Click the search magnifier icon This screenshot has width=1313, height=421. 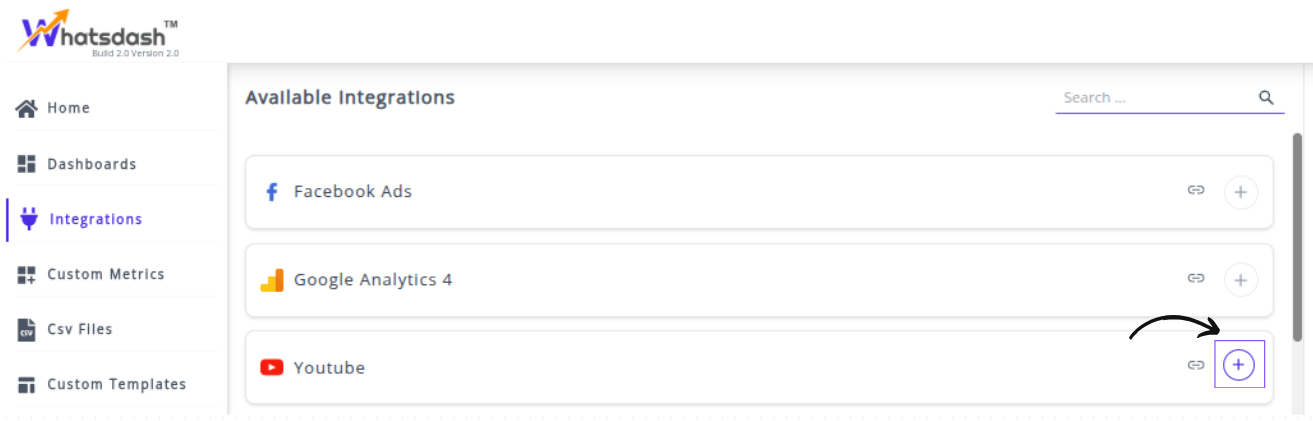coord(1266,98)
